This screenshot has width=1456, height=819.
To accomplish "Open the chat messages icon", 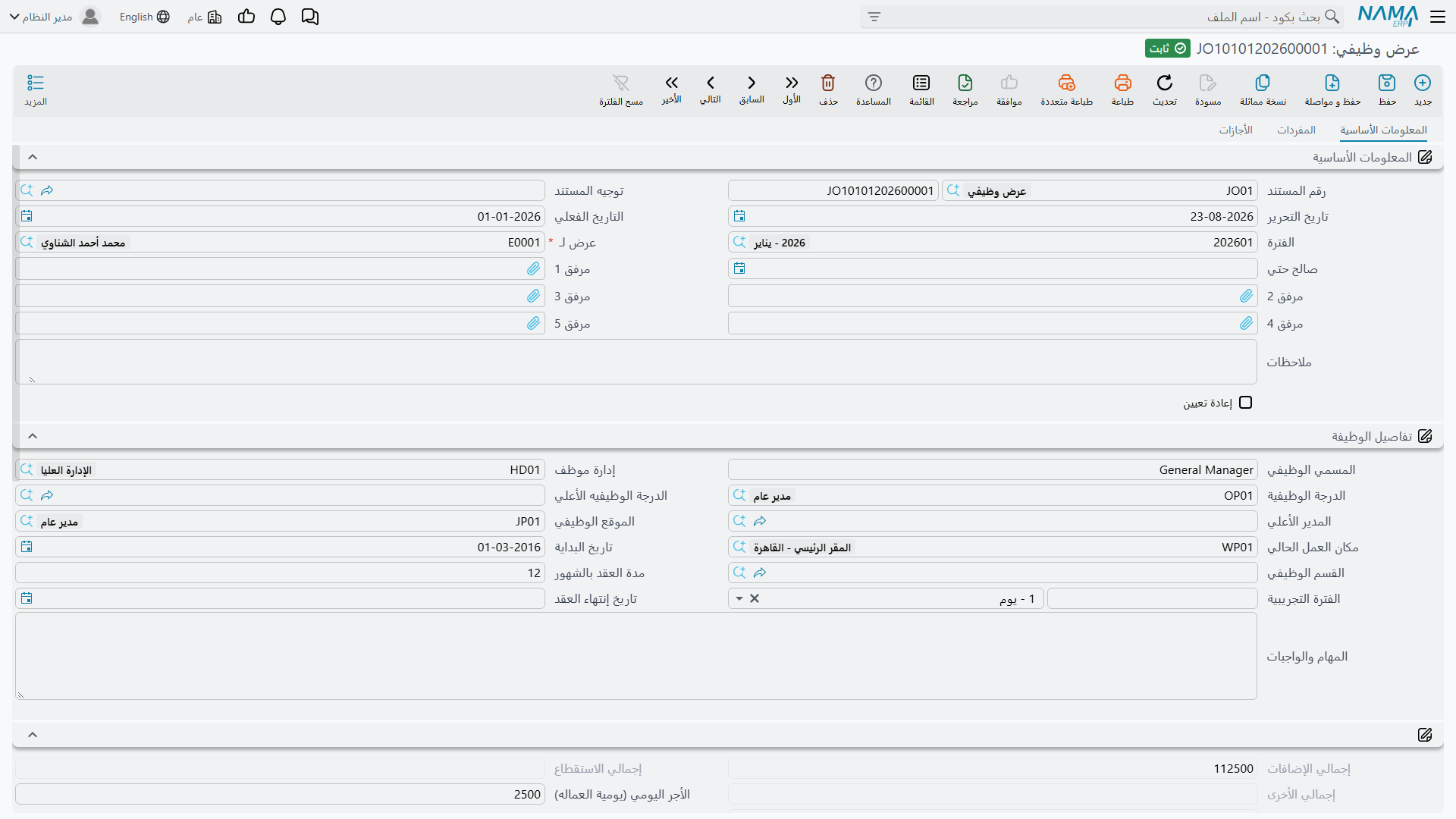I will click(x=310, y=17).
